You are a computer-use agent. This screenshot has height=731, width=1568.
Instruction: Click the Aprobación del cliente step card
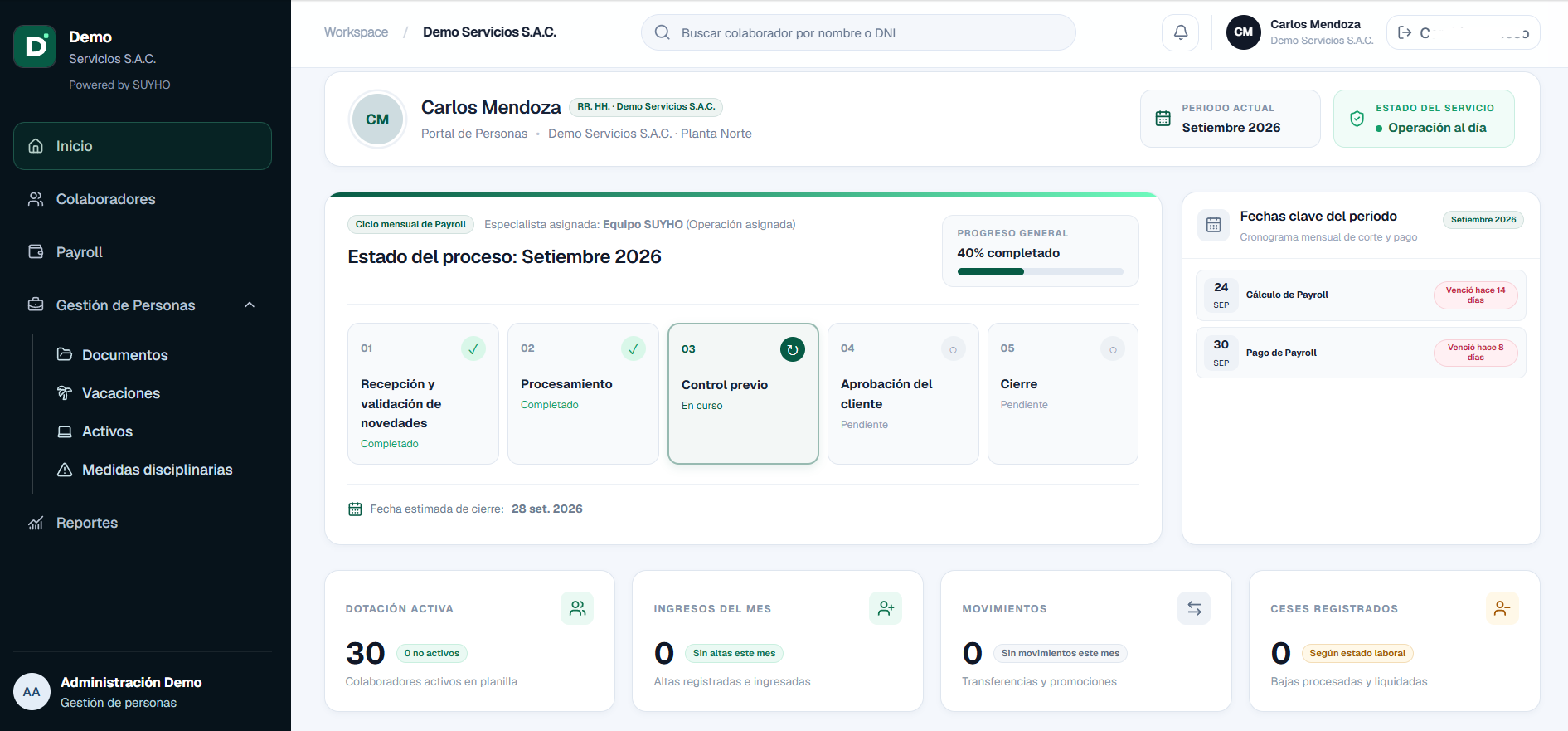903,393
